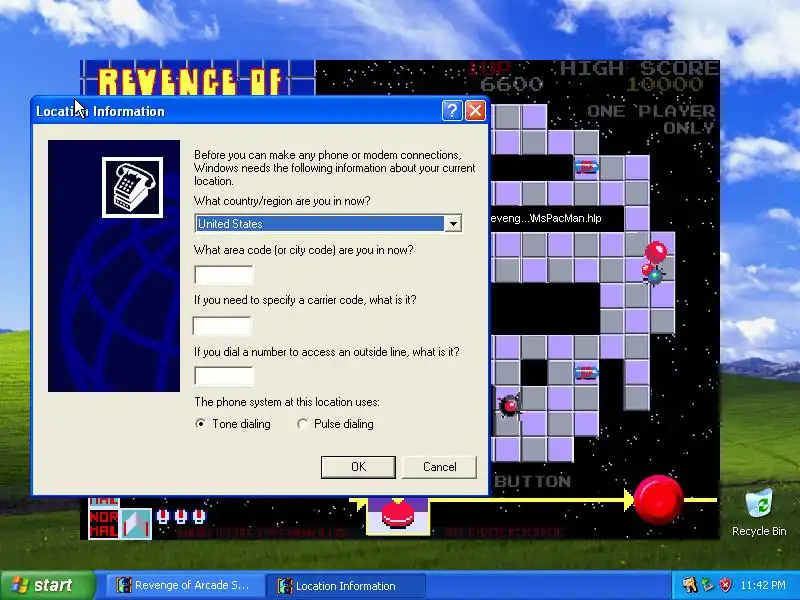Viewport: 800px width, 600px height.
Task: Switch to Revenge of Arcade taskbar item
Action: point(184,585)
